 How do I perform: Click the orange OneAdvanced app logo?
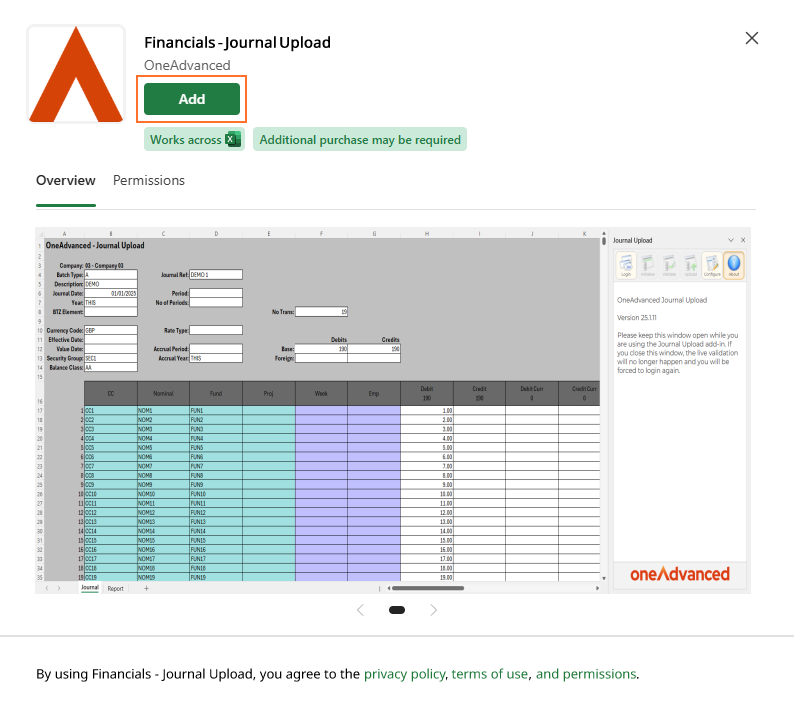[x=76, y=75]
